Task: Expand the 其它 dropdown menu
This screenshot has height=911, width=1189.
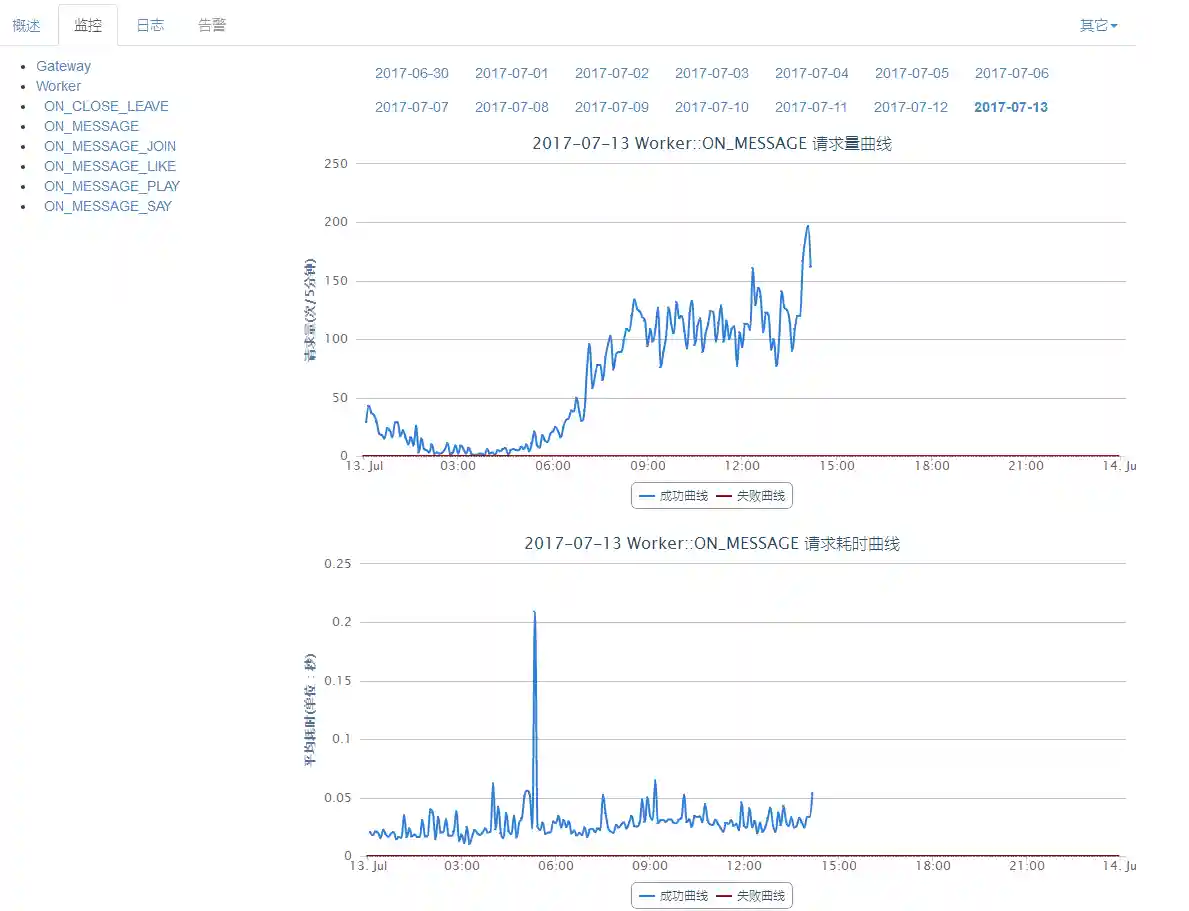Action: [x=1098, y=26]
